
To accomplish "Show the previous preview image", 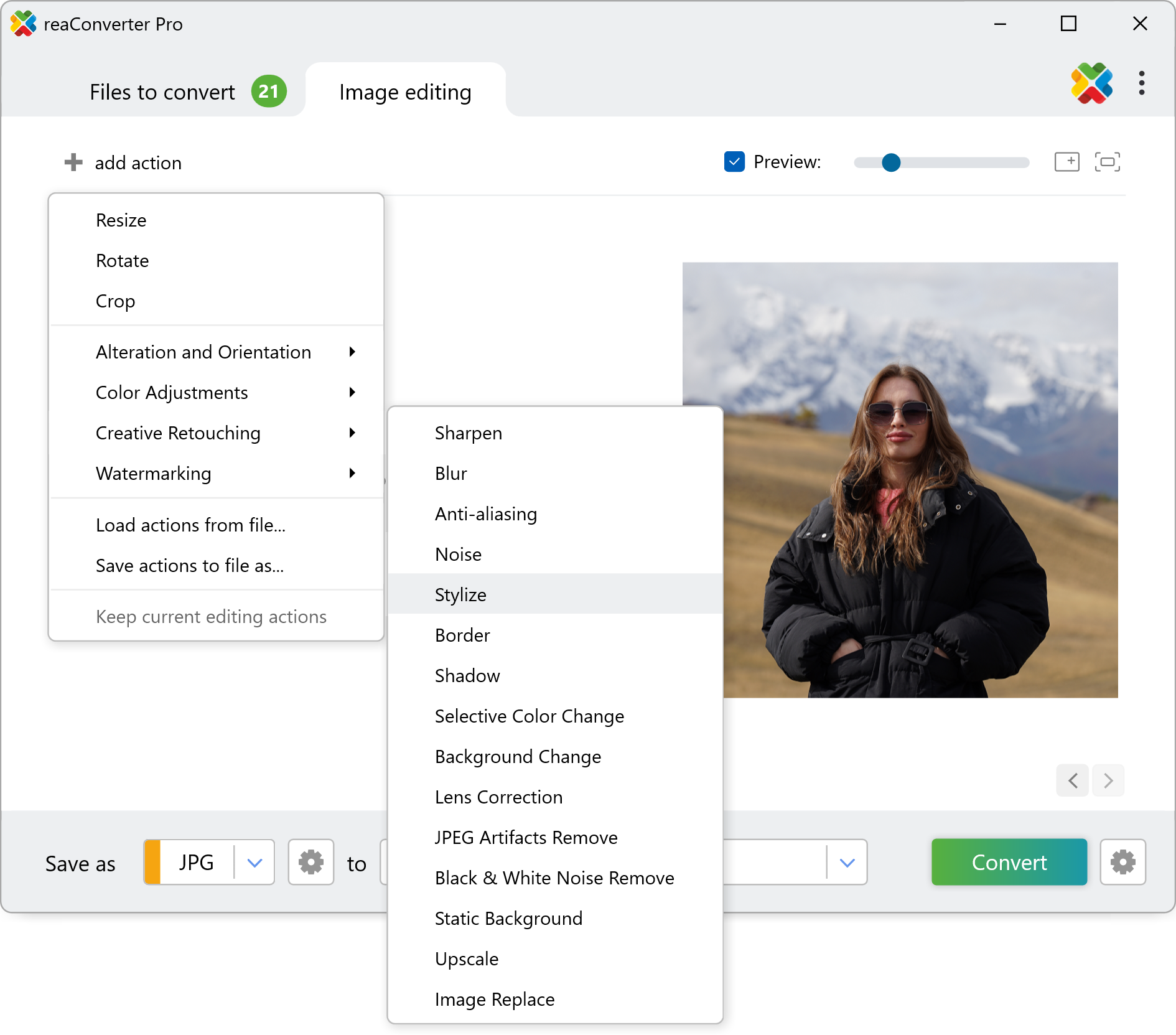I will [1073, 780].
